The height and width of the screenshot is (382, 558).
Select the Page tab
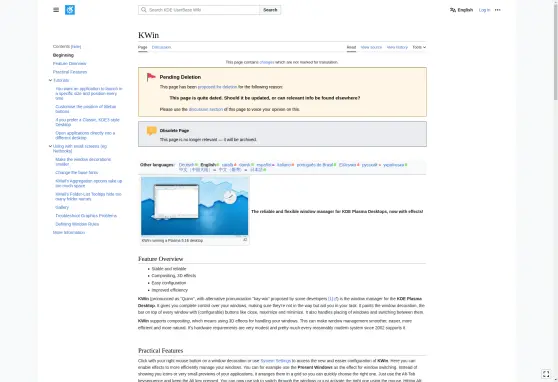(142, 47)
